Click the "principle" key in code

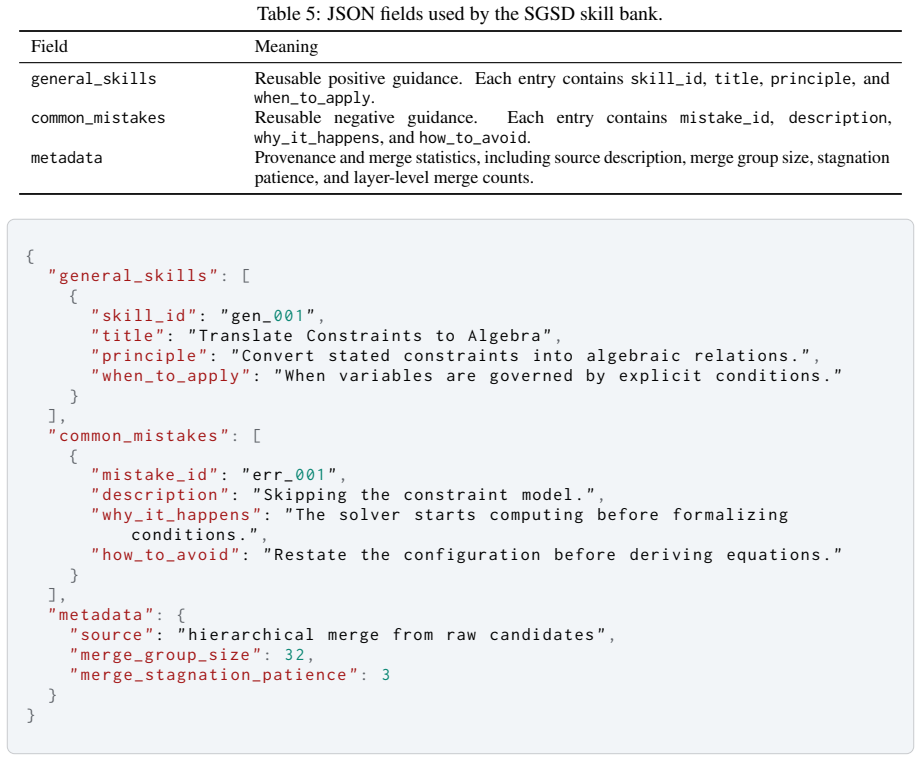pos(149,356)
